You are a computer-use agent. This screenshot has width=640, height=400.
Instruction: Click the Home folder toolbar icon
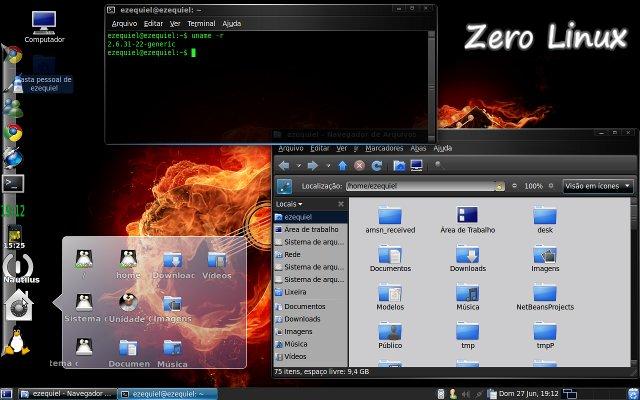pyautogui.click(x=399, y=165)
